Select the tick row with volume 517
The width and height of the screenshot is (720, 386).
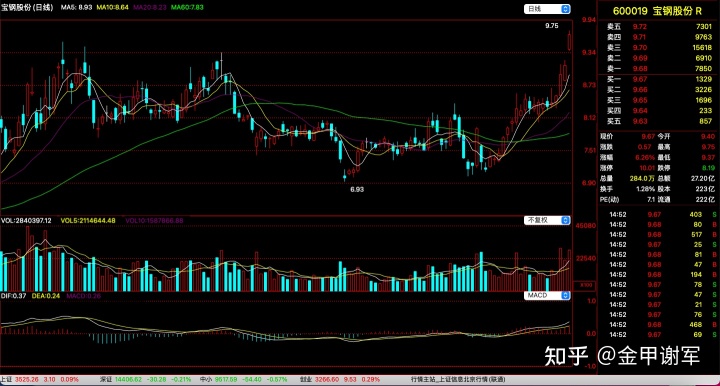click(663, 235)
